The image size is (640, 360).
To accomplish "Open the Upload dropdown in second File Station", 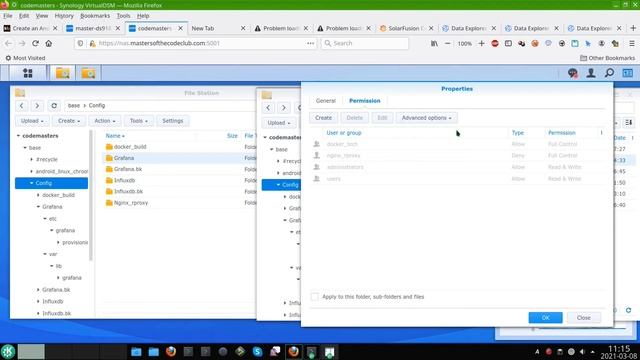I will [279, 123].
